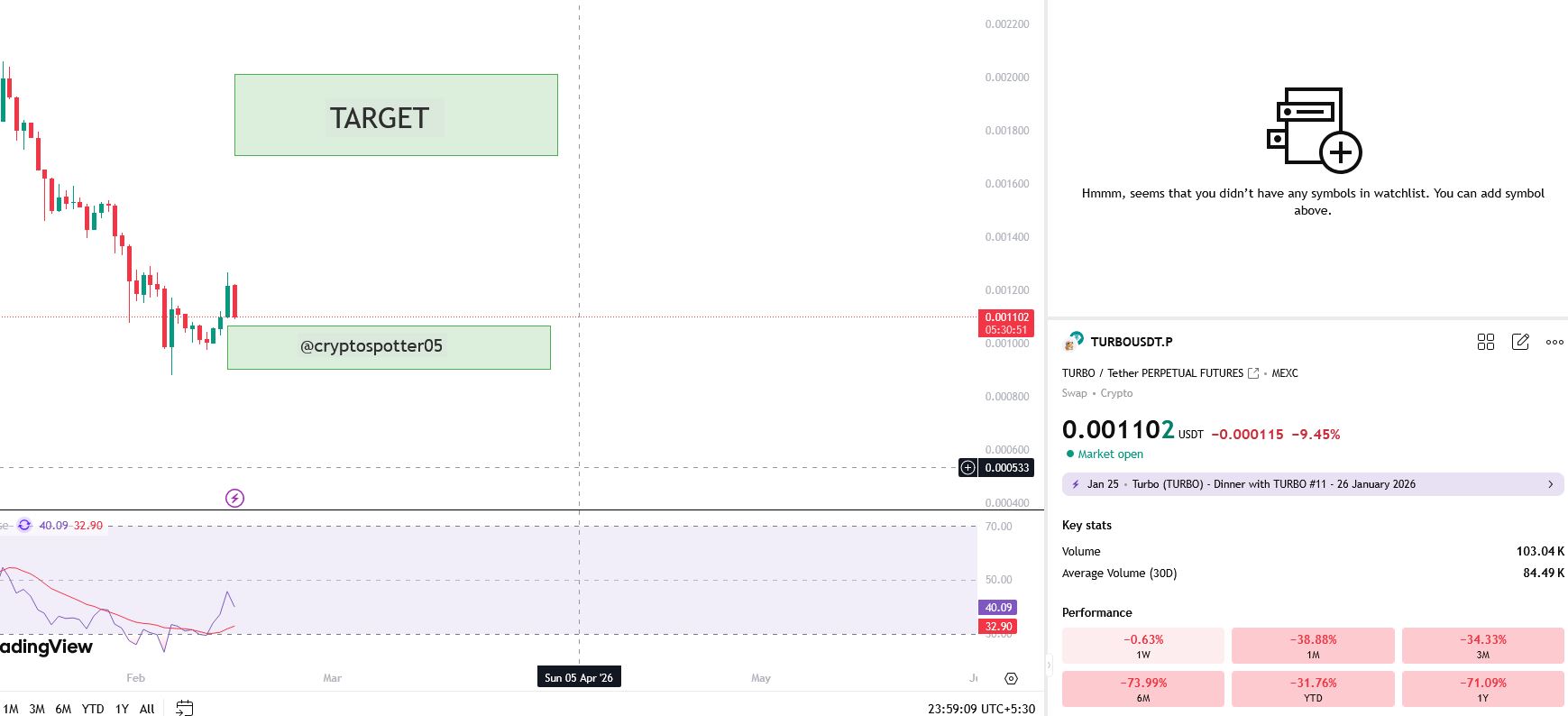Set chart time range to All
This screenshot has height=716, width=1568.
point(147,709)
